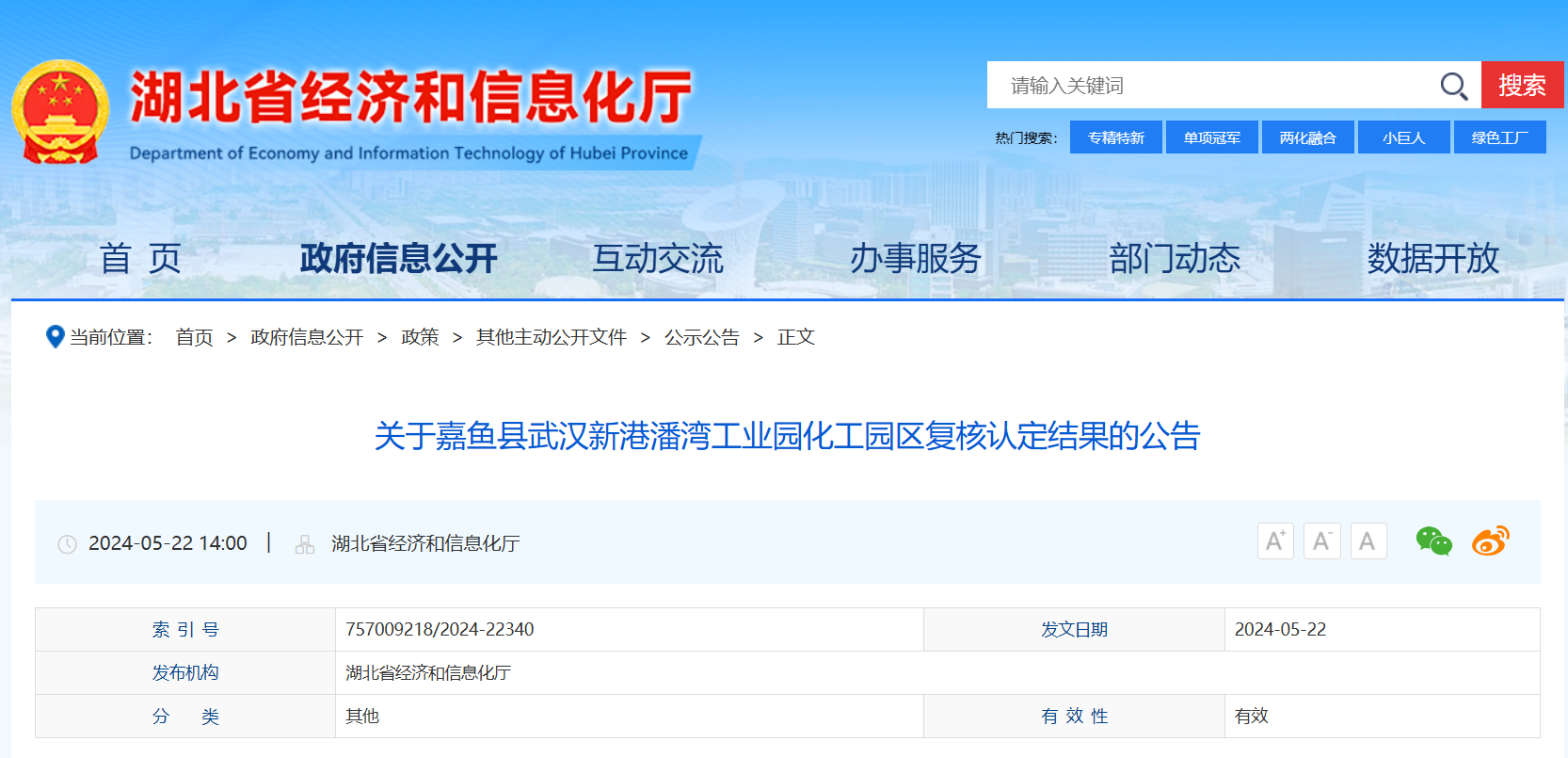Open the 数据开放 navigation tab
This screenshot has height=758, width=1568.
(1433, 258)
